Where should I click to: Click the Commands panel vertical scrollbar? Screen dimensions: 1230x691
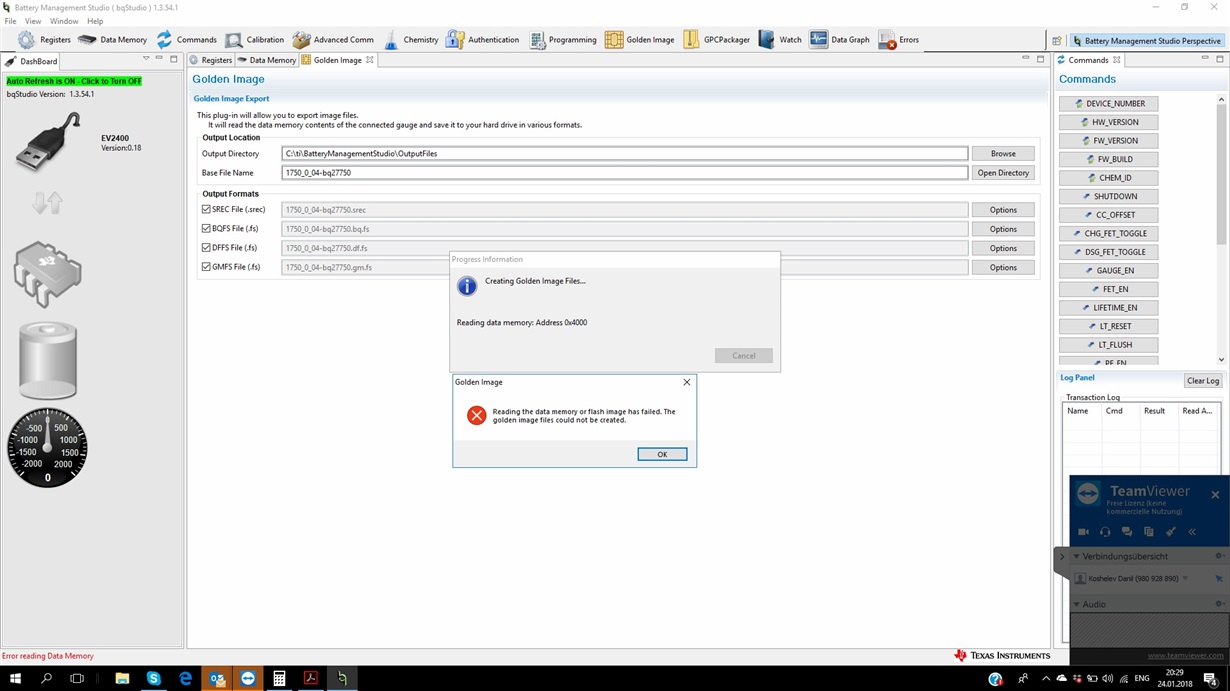(1221, 230)
